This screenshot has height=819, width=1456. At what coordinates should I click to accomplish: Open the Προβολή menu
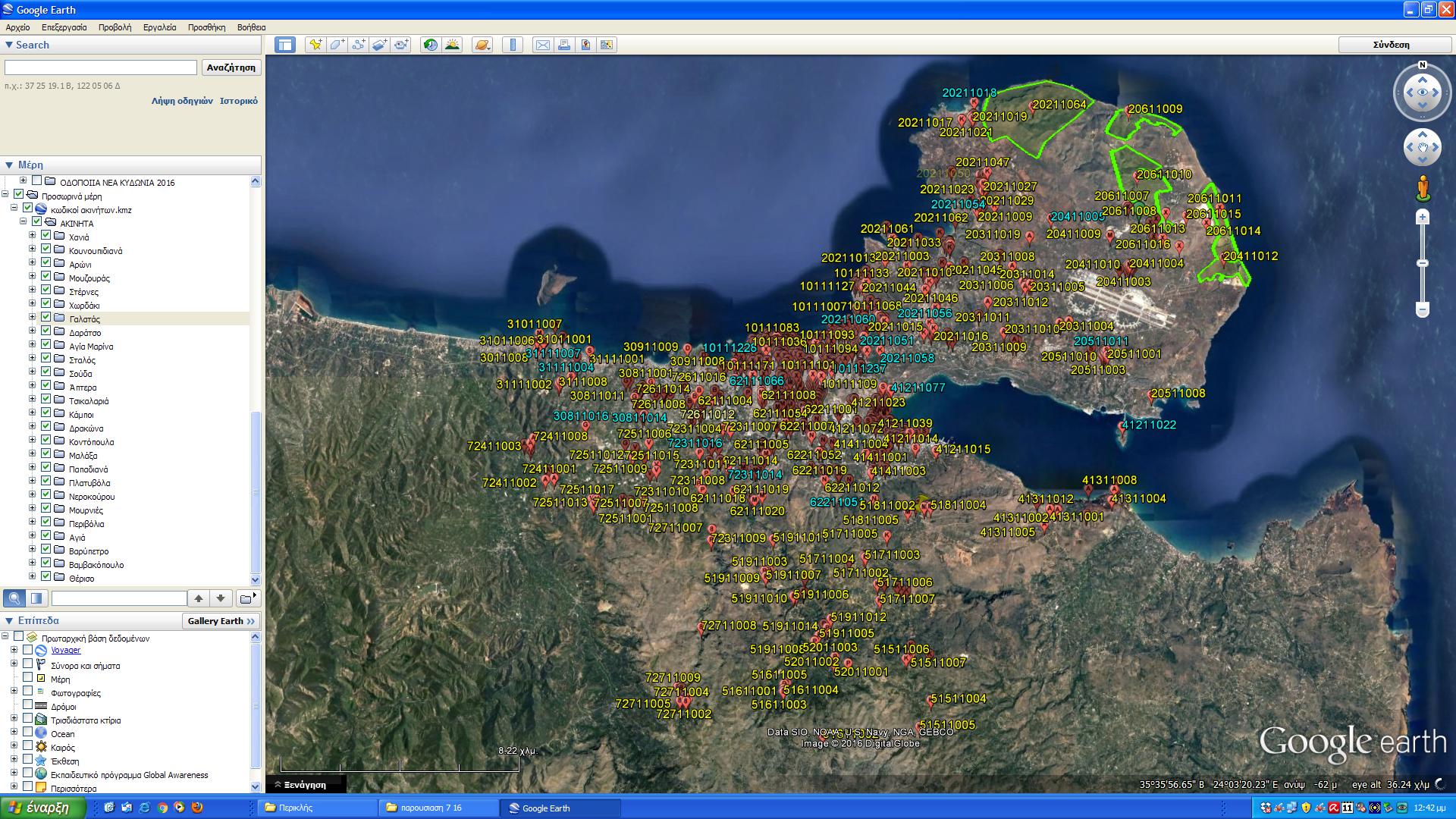pos(115,27)
